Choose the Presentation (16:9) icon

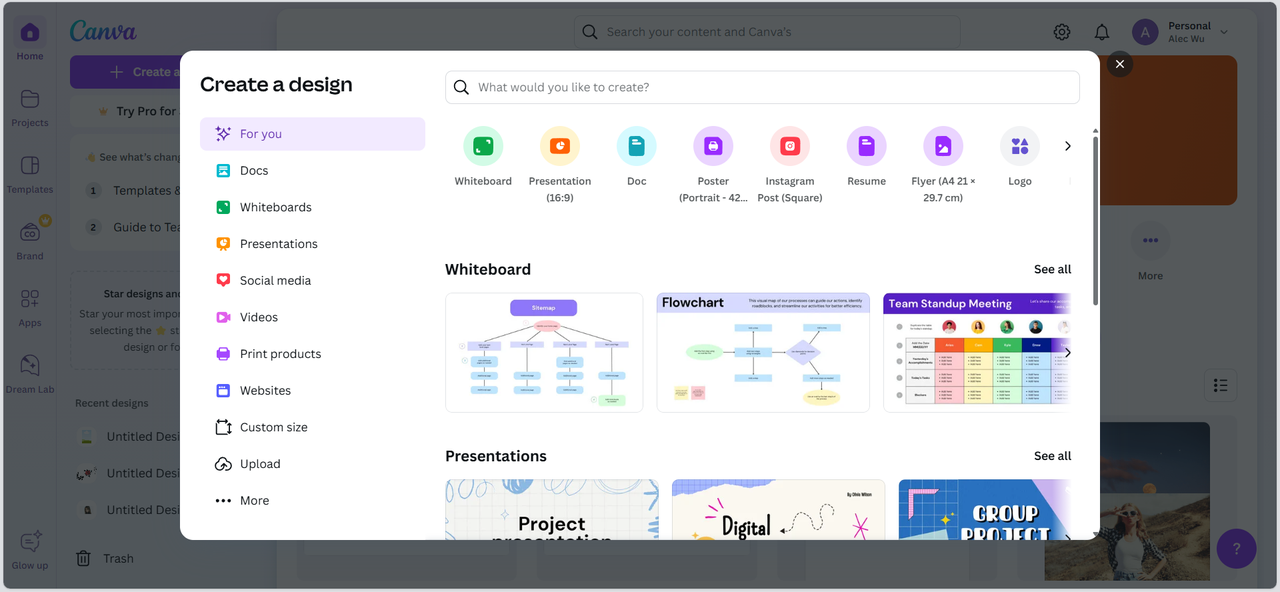560,146
